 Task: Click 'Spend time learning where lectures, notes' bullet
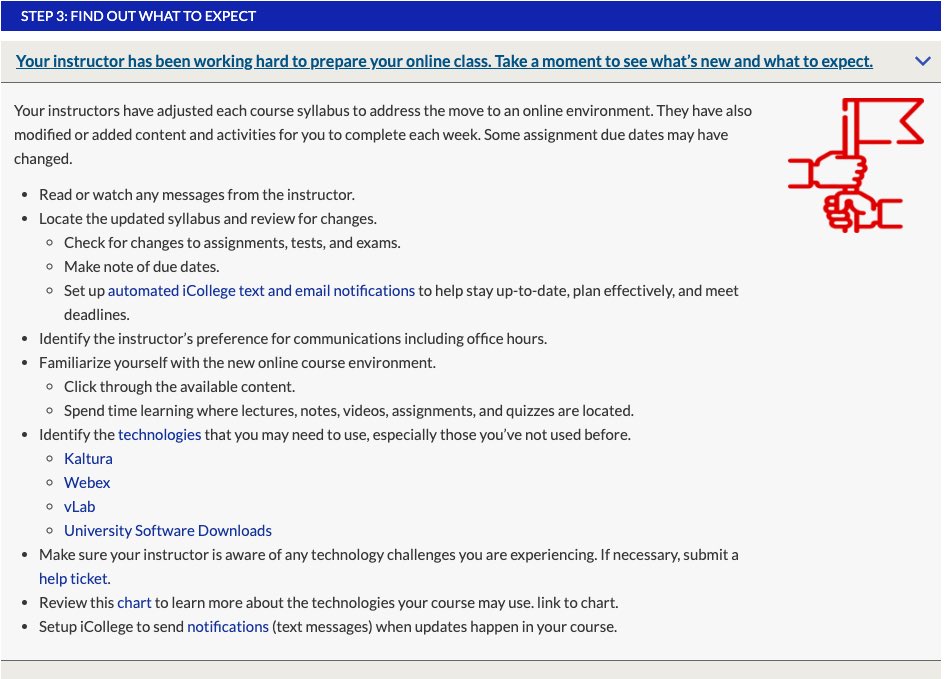coord(349,411)
